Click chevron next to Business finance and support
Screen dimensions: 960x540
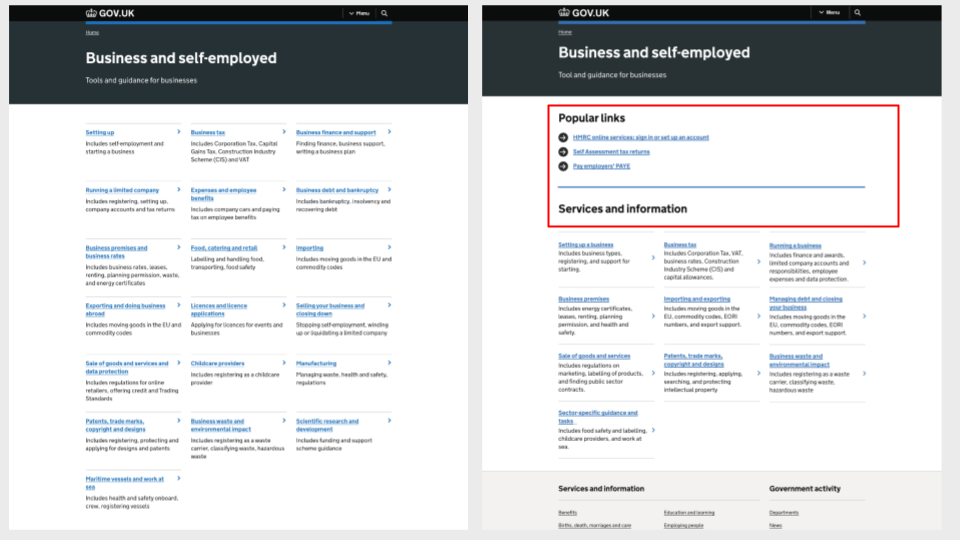[389, 132]
